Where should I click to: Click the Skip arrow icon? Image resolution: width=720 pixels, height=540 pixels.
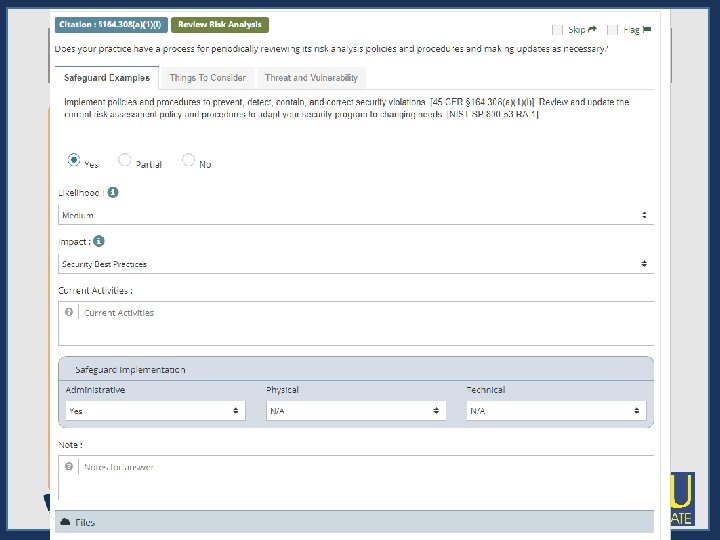(592, 29)
